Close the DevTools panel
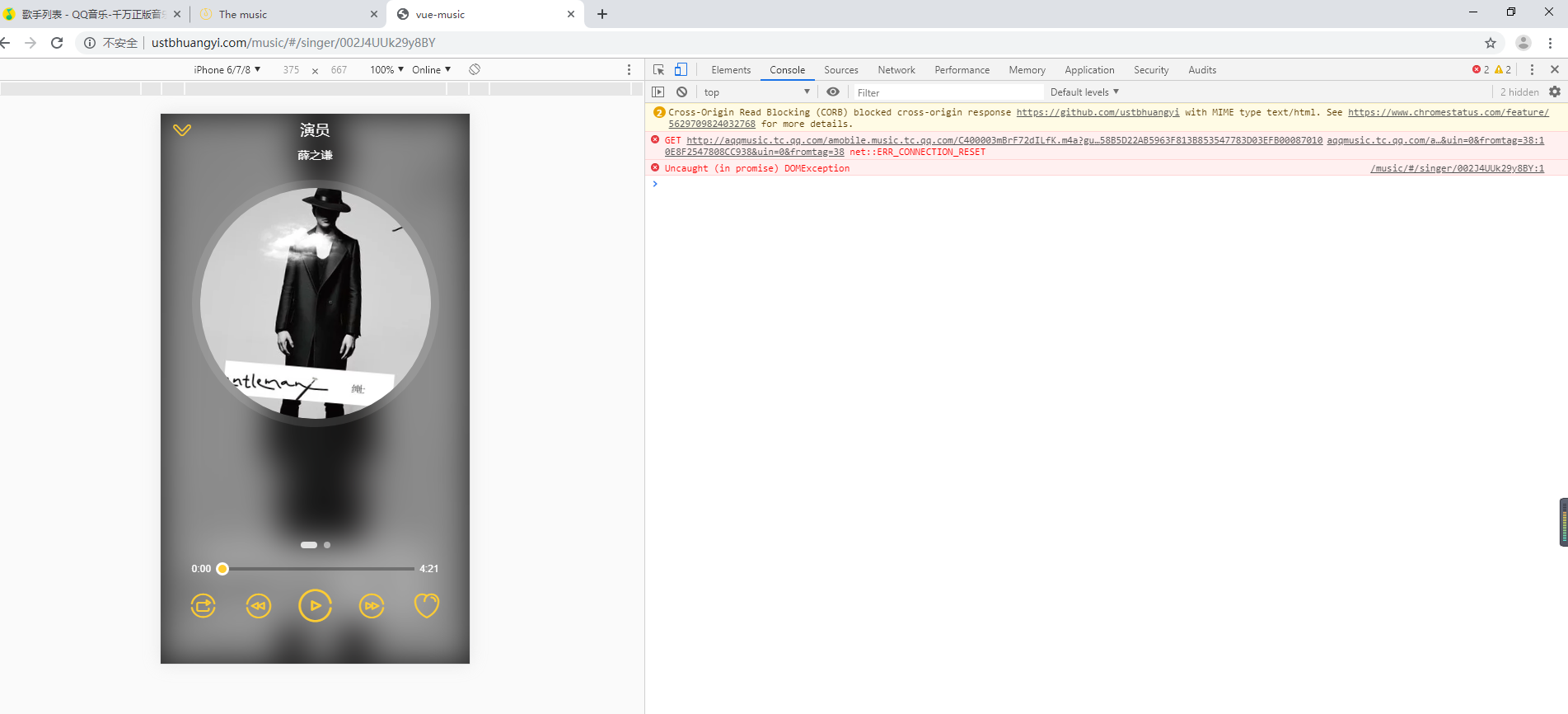The width and height of the screenshot is (1568, 714). click(x=1555, y=70)
